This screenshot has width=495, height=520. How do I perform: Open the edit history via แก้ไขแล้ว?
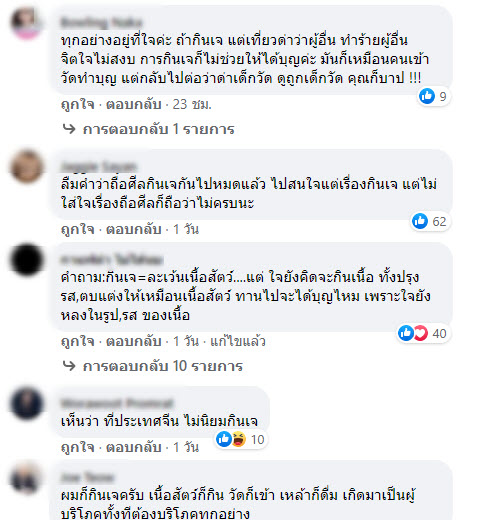[238, 341]
